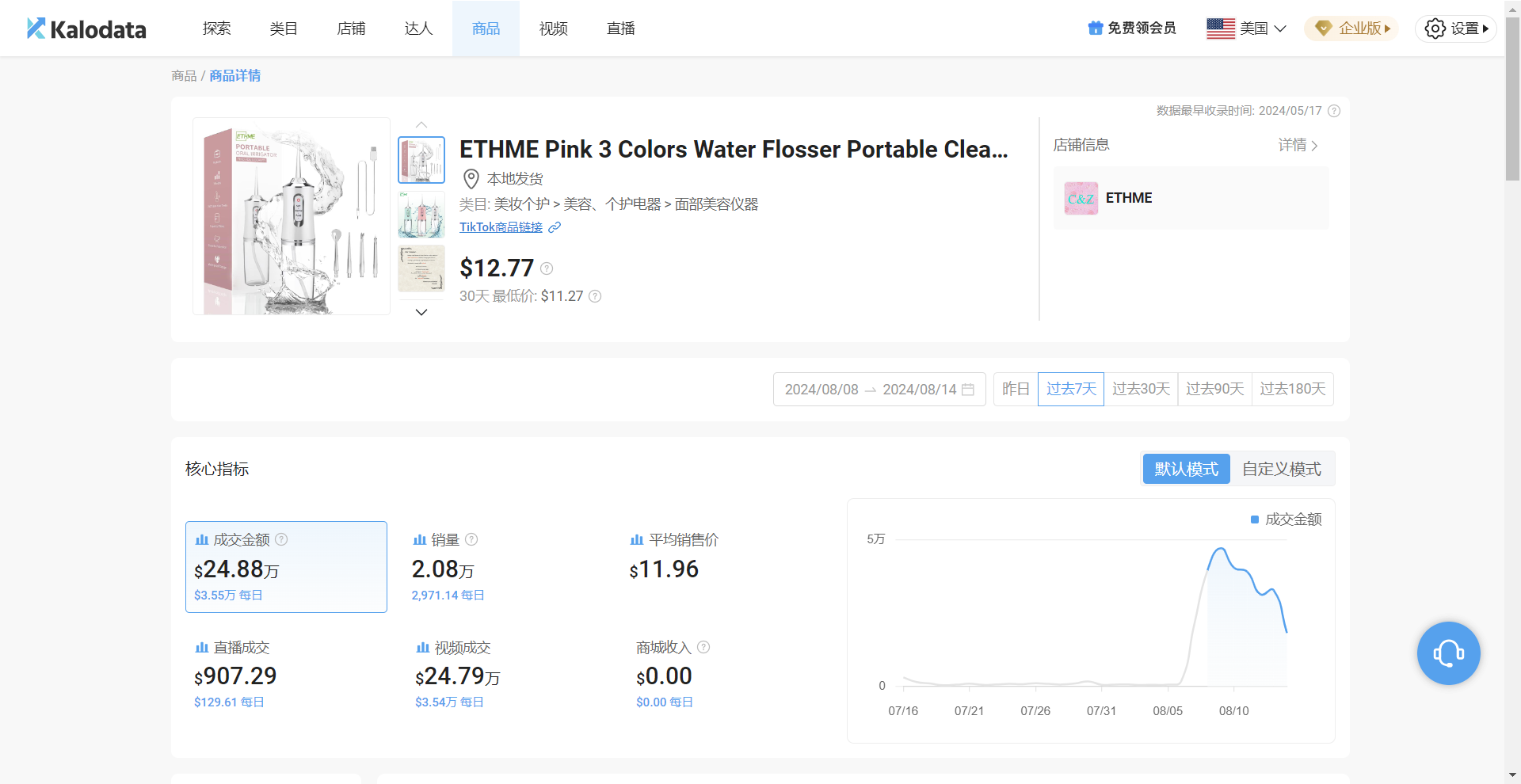The image size is (1521, 784).
Task: Switch to 默认模式 display mode
Action: [1186, 469]
